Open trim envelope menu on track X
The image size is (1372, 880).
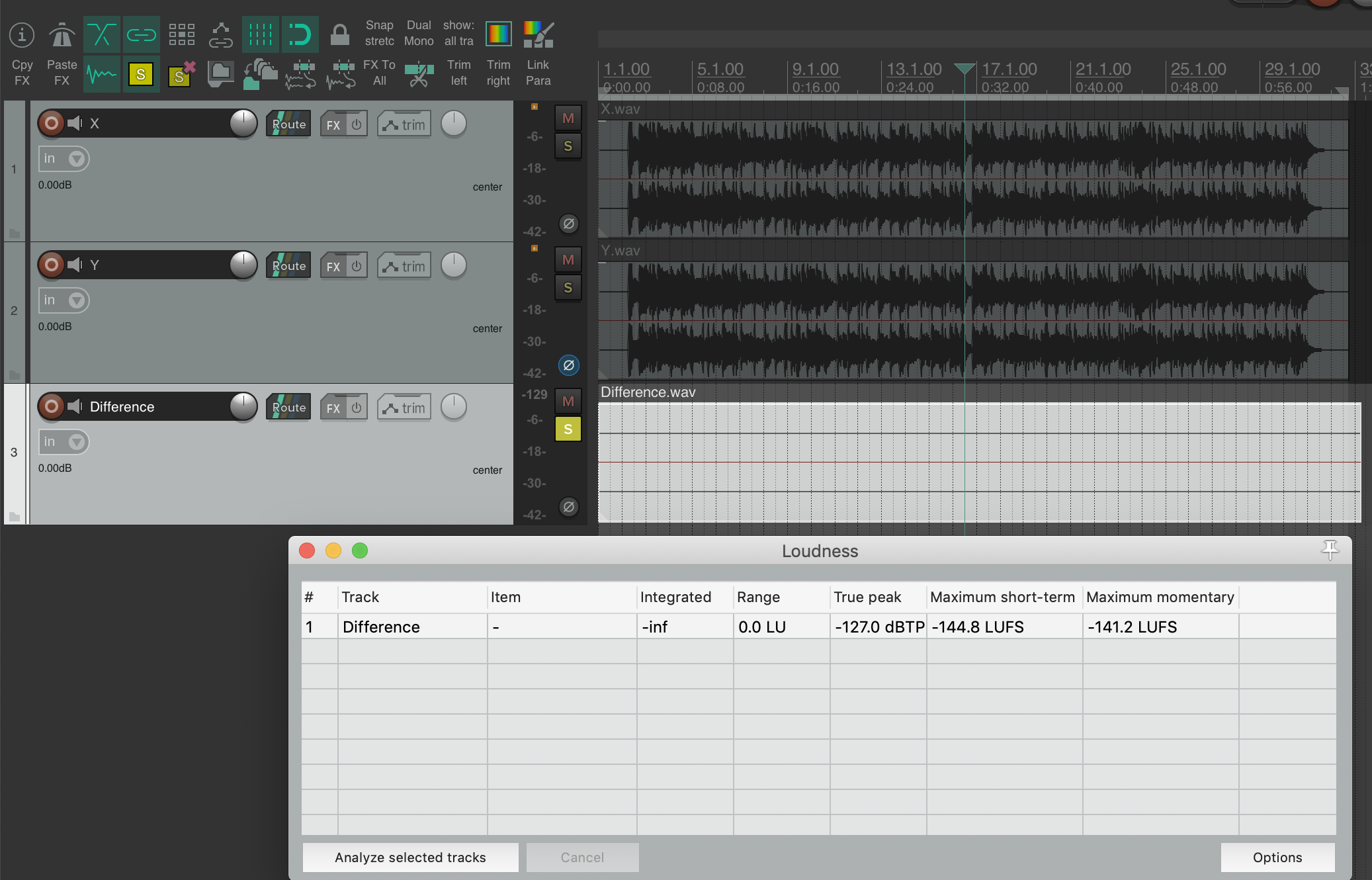click(404, 124)
